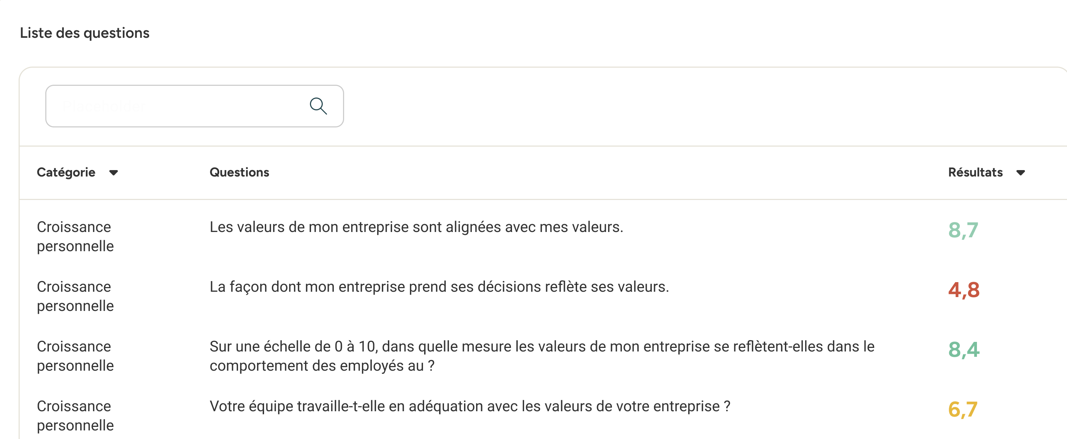1067x439 pixels.
Task: Open the 'Sur une échelle de 0 à 10' question
Action: click(x=542, y=356)
